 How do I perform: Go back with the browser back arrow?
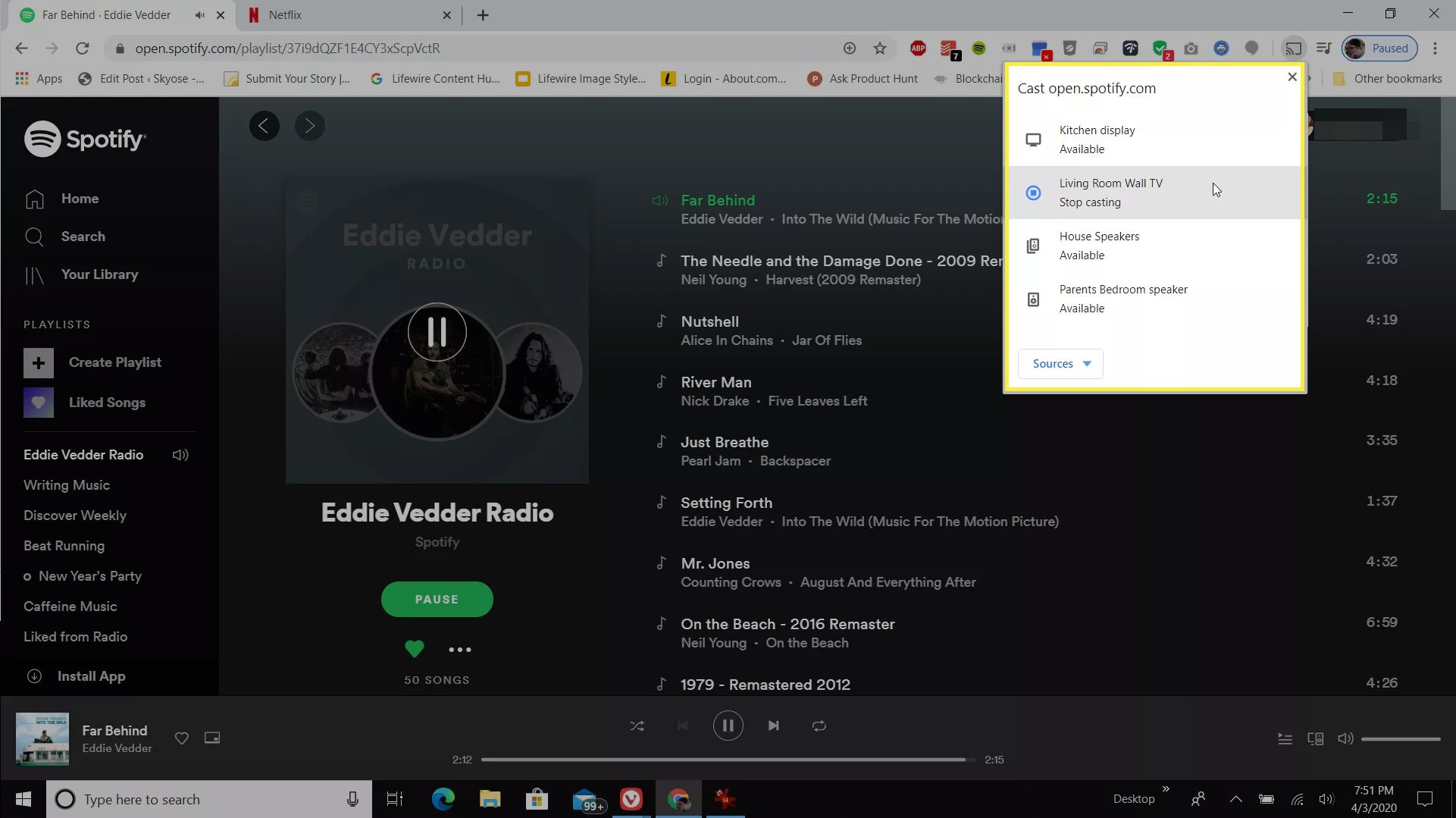(21, 49)
